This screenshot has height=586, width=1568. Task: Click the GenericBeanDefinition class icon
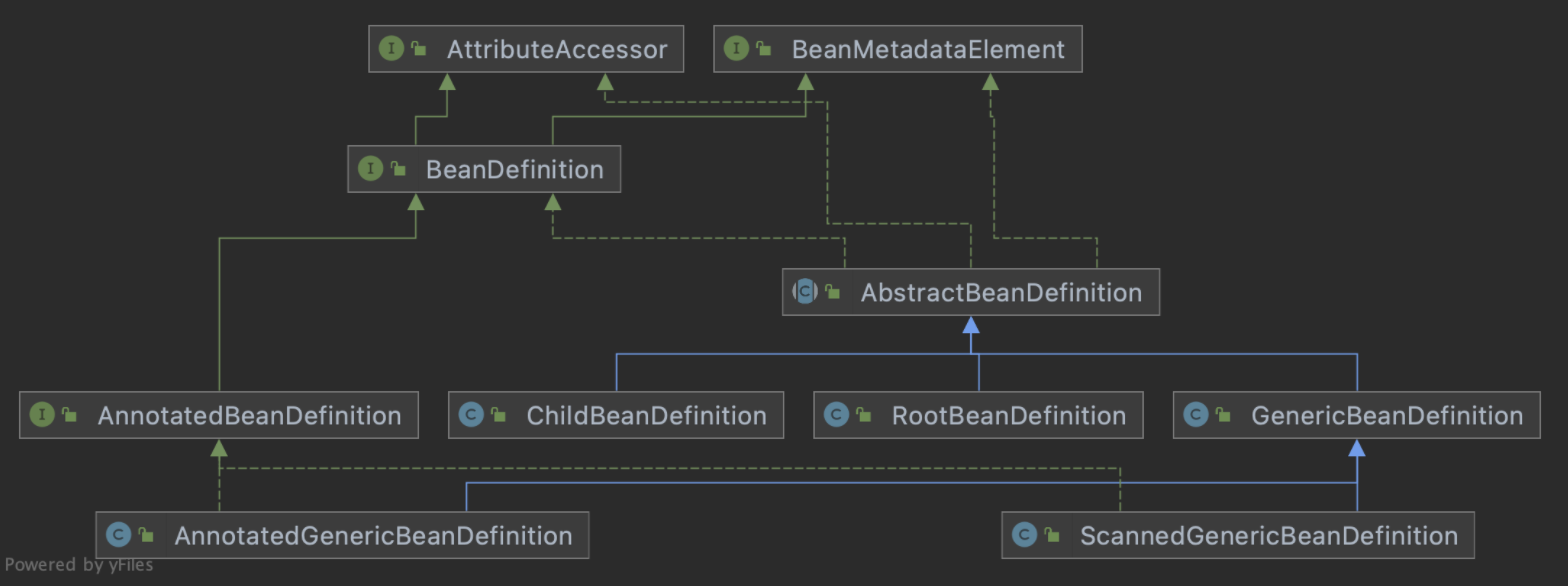click(1195, 415)
